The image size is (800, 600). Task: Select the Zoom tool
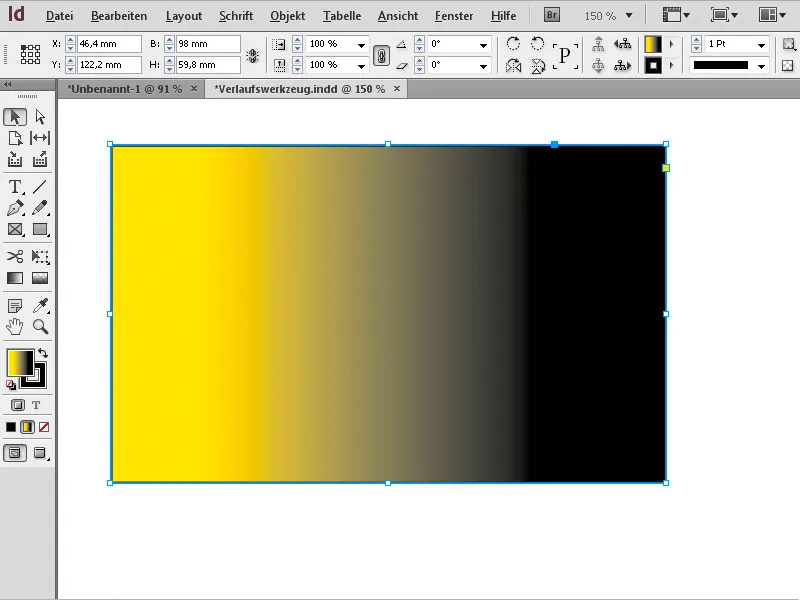click(40, 327)
